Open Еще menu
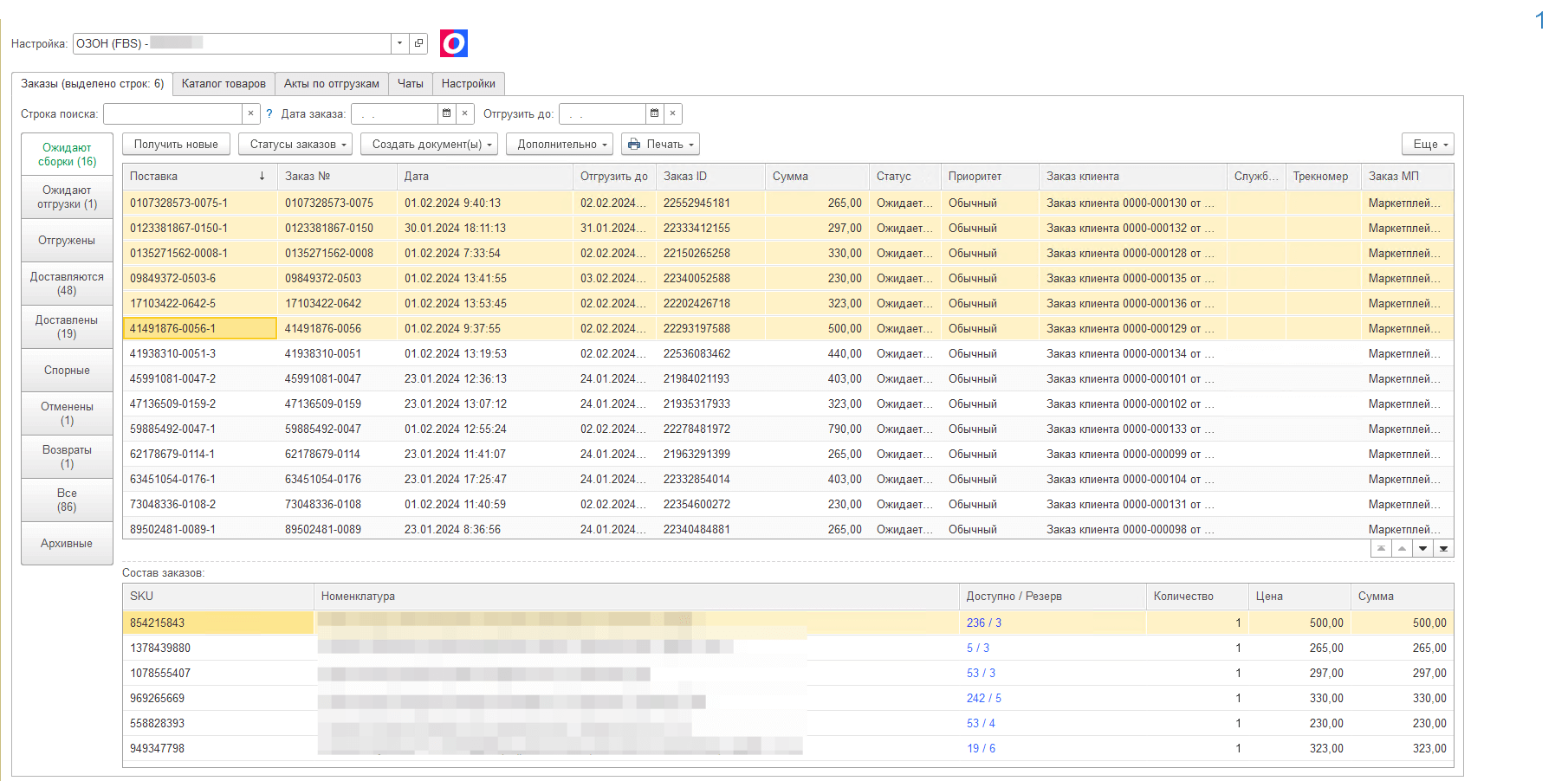 (x=1428, y=145)
